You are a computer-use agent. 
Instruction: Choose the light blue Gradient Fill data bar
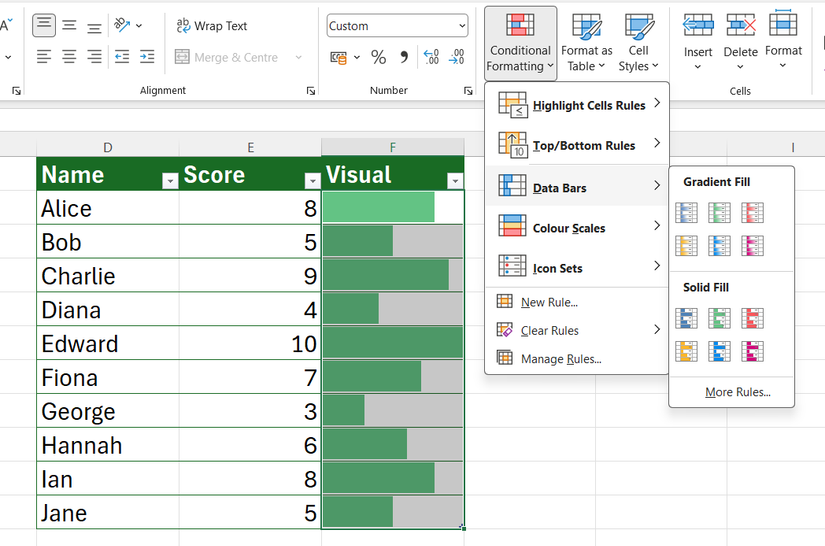point(719,246)
